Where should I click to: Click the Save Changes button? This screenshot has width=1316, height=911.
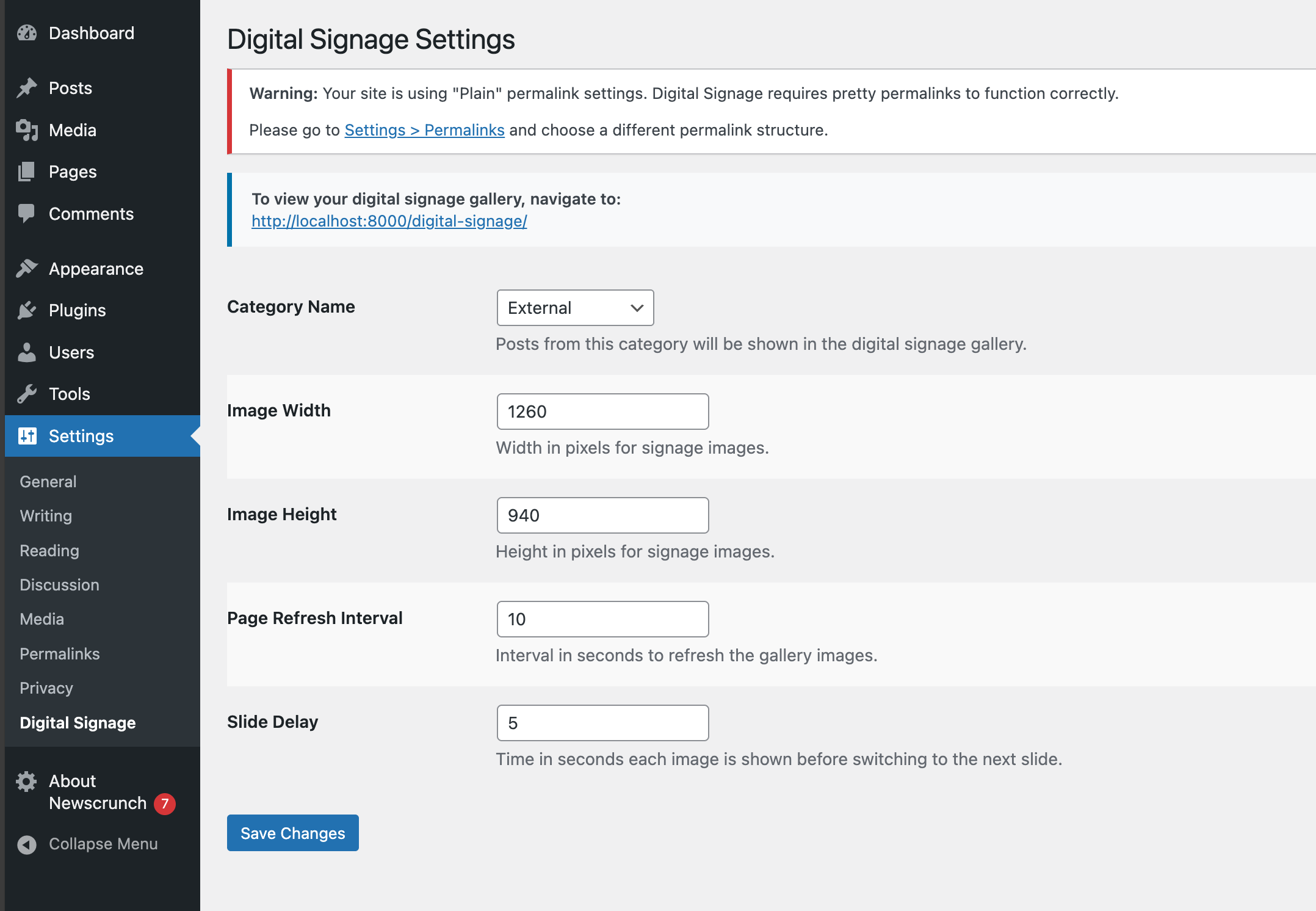(x=293, y=833)
